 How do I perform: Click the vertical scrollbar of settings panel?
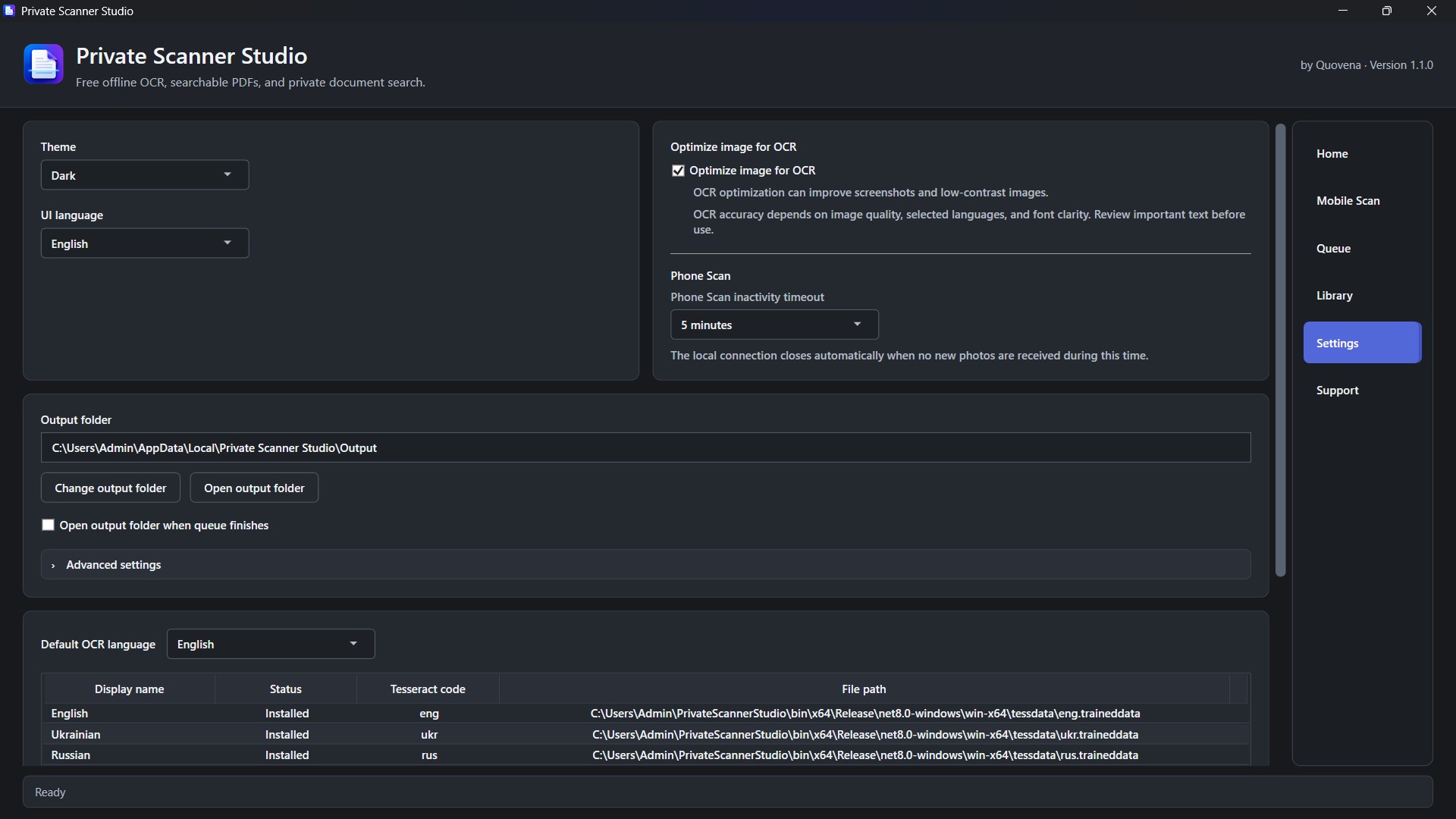click(x=1281, y=350)
